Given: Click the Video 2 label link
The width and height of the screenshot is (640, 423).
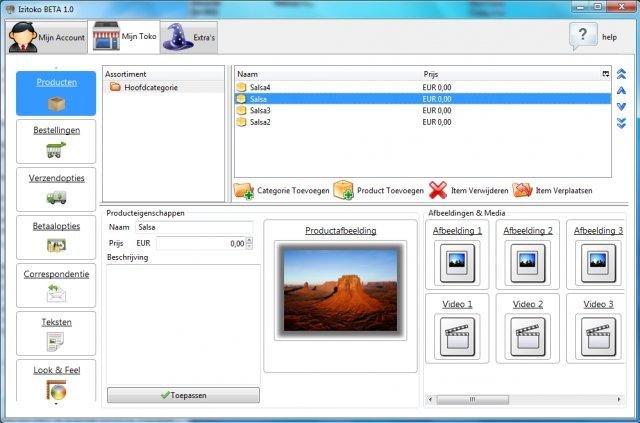Looking at the screenshot, I should 528,304.
